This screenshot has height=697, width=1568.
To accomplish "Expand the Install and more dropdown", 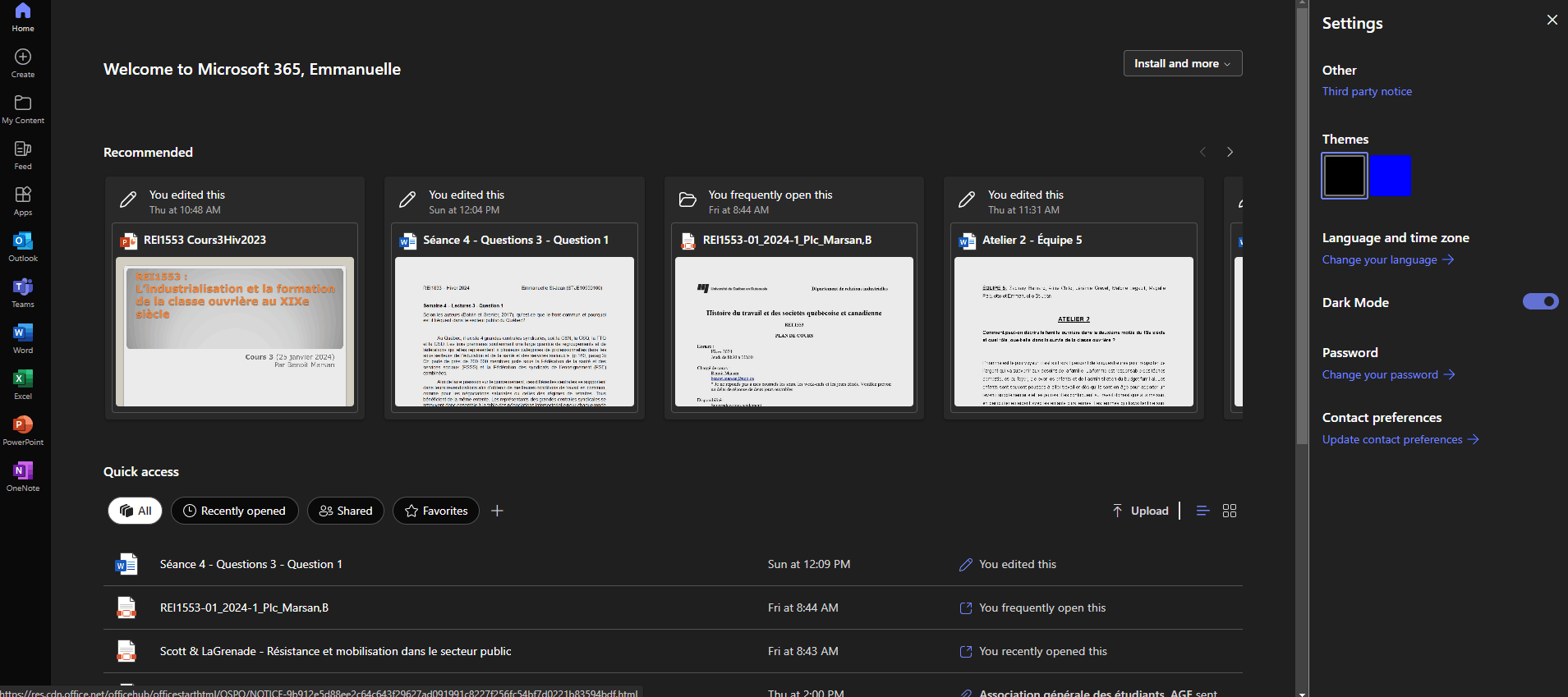I will pyautogui.click(x=1183, y=63).
